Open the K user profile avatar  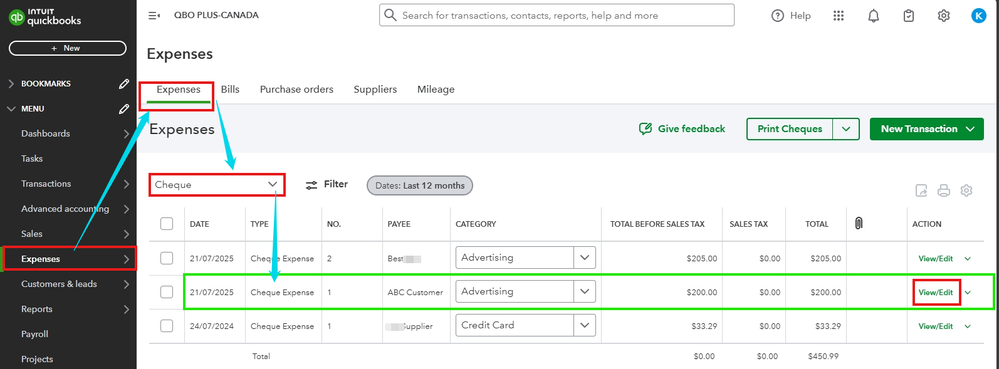[978, 16]
